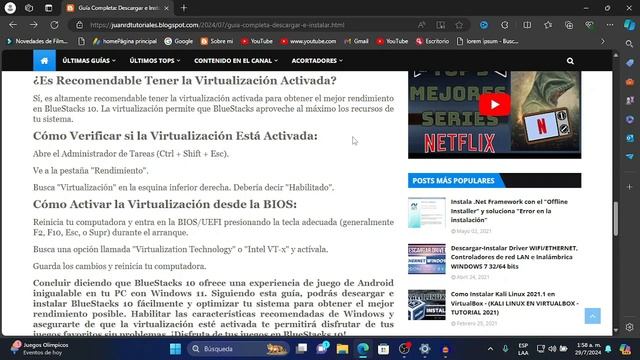Viewport: 640px width, 360px height.
Task: Go forward in browser history
Action: (33, 25)
